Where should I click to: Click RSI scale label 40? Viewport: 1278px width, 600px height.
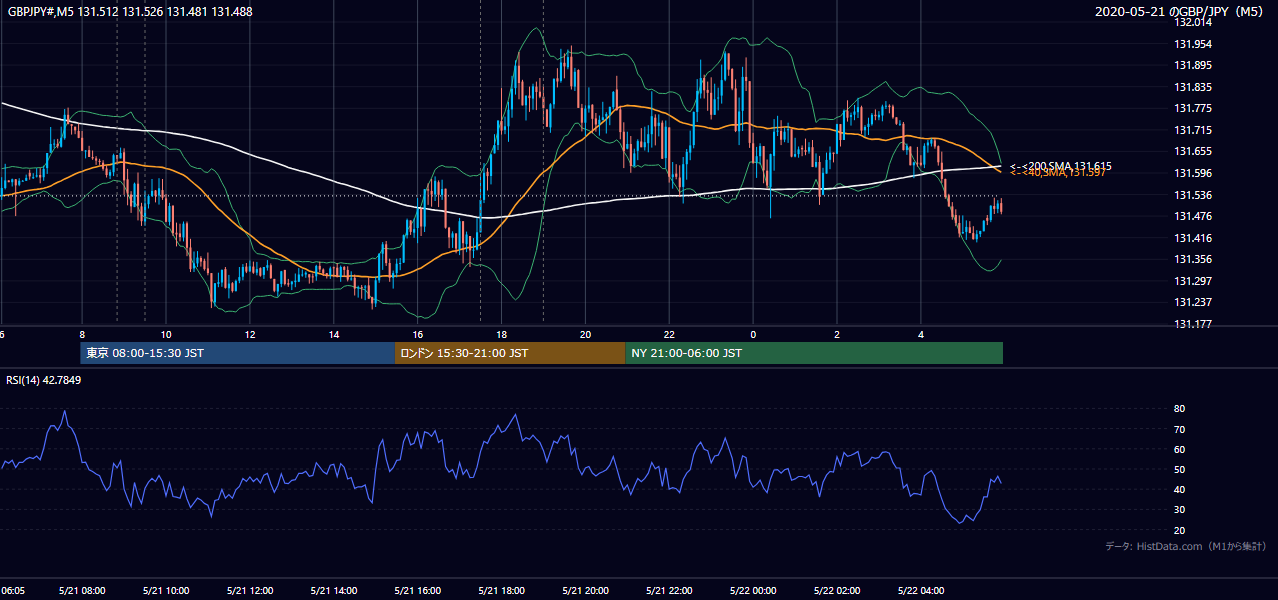[1179, 489]
